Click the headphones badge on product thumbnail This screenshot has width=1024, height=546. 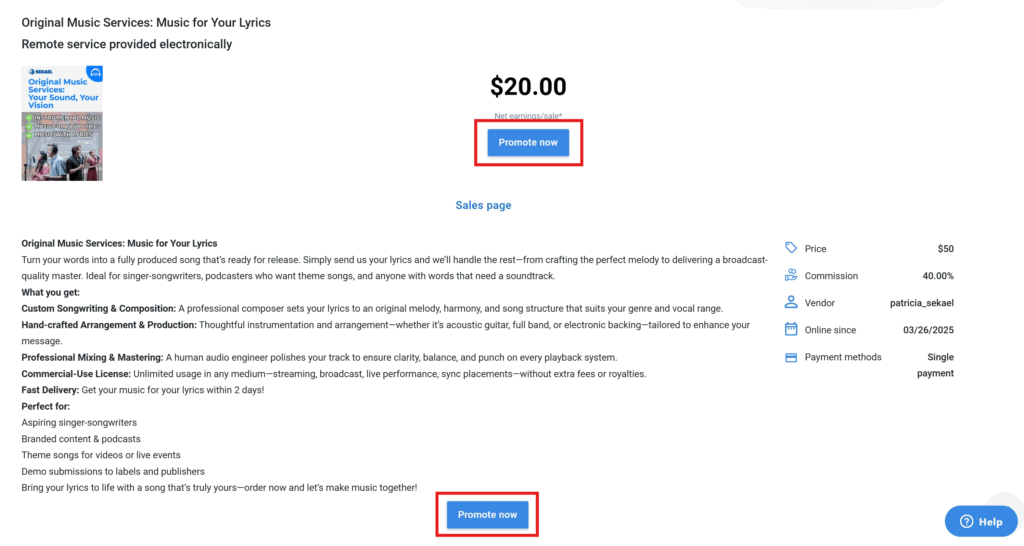96,73
